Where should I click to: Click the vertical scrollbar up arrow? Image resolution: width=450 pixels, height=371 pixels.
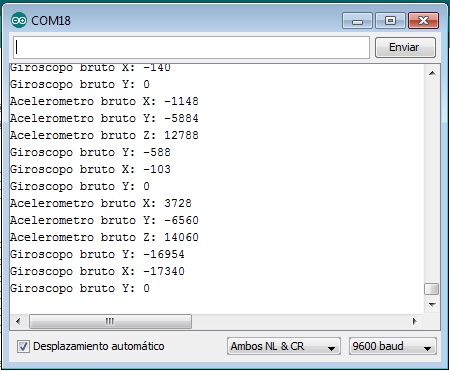(x=432, y=73)
